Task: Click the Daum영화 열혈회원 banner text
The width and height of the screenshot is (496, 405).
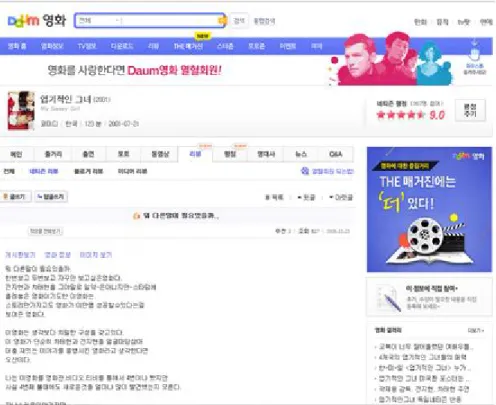Action: [135, 70]
